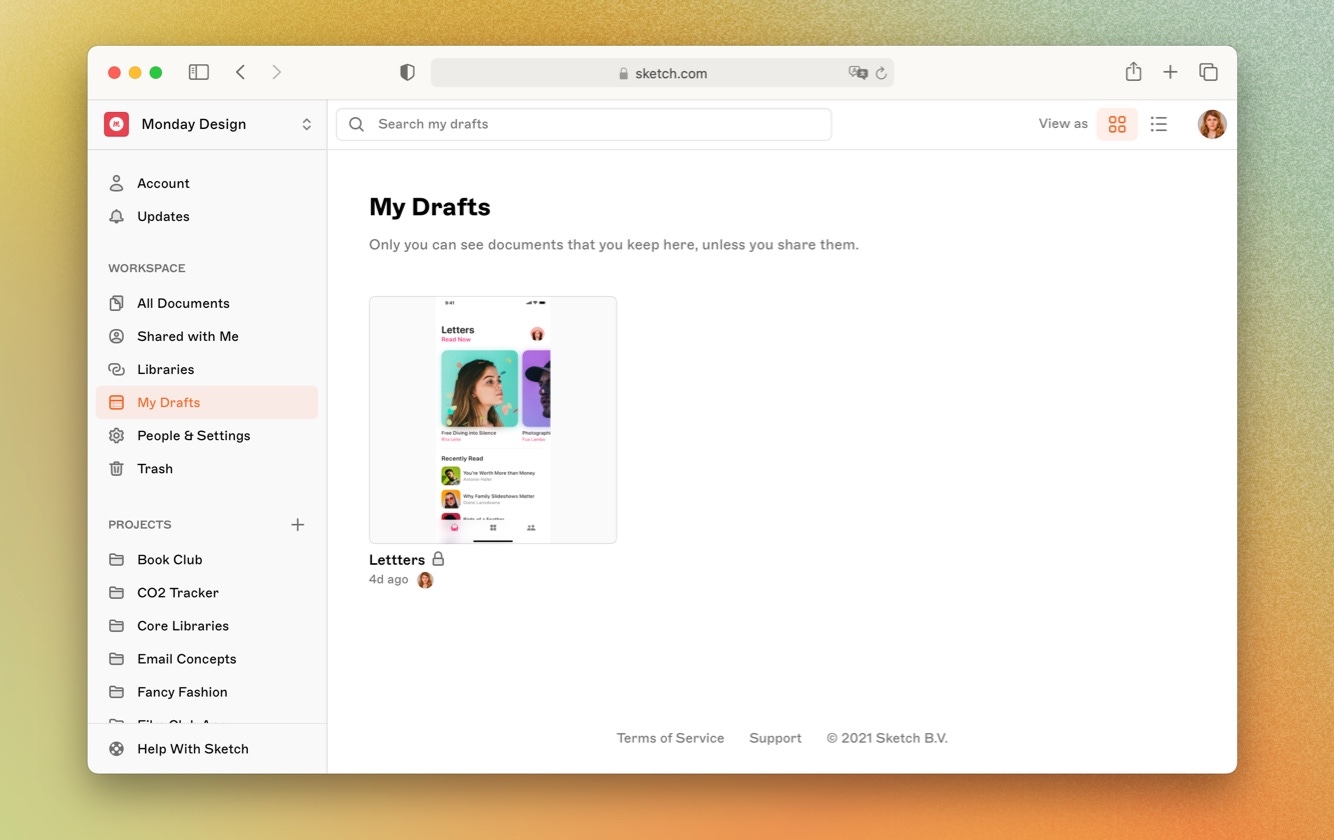Click the Lettters document title
The image size is (1334, 840).
pos(397,560)
